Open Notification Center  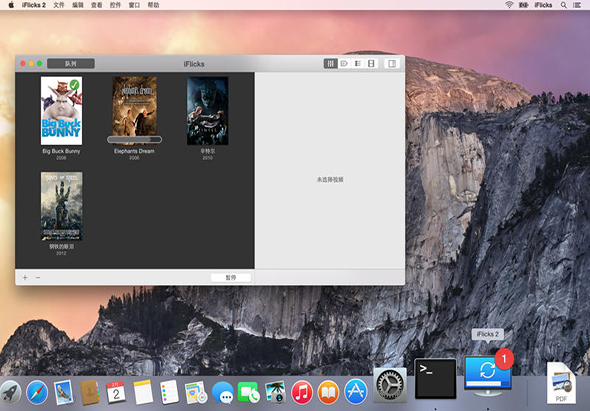click(577, 5)
